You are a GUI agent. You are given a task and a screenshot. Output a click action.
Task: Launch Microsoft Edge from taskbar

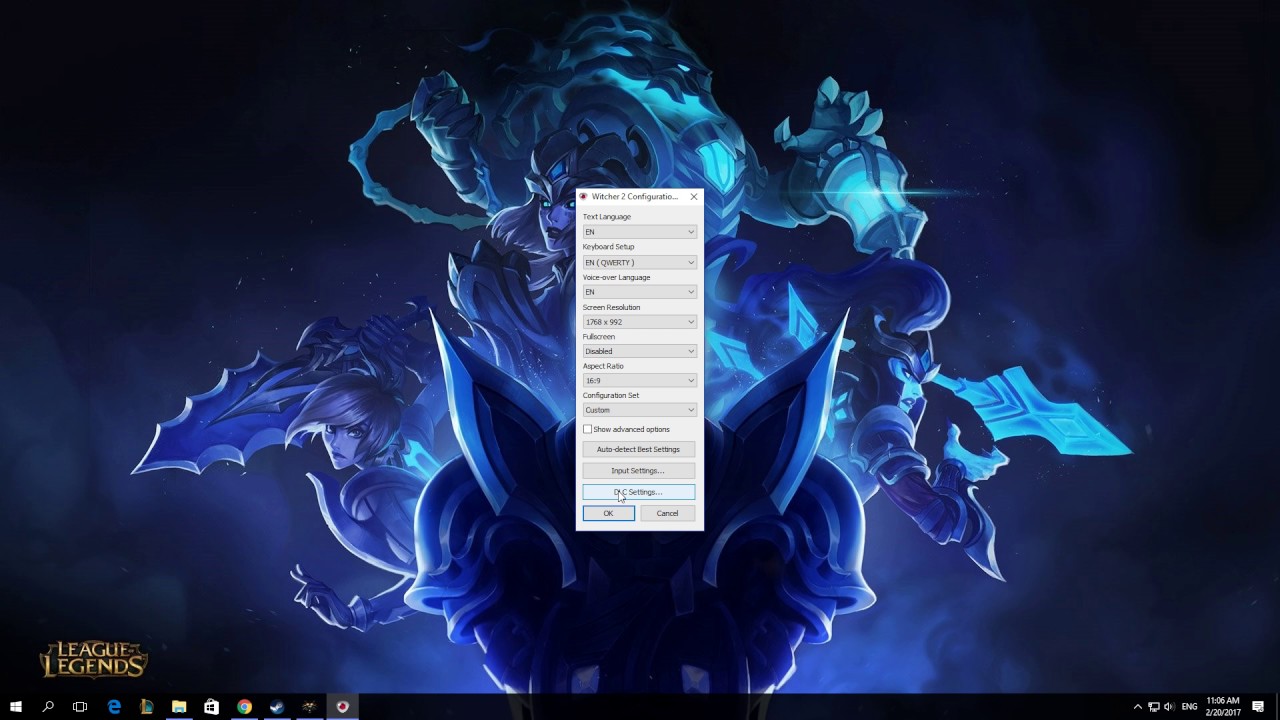(114, 707)
